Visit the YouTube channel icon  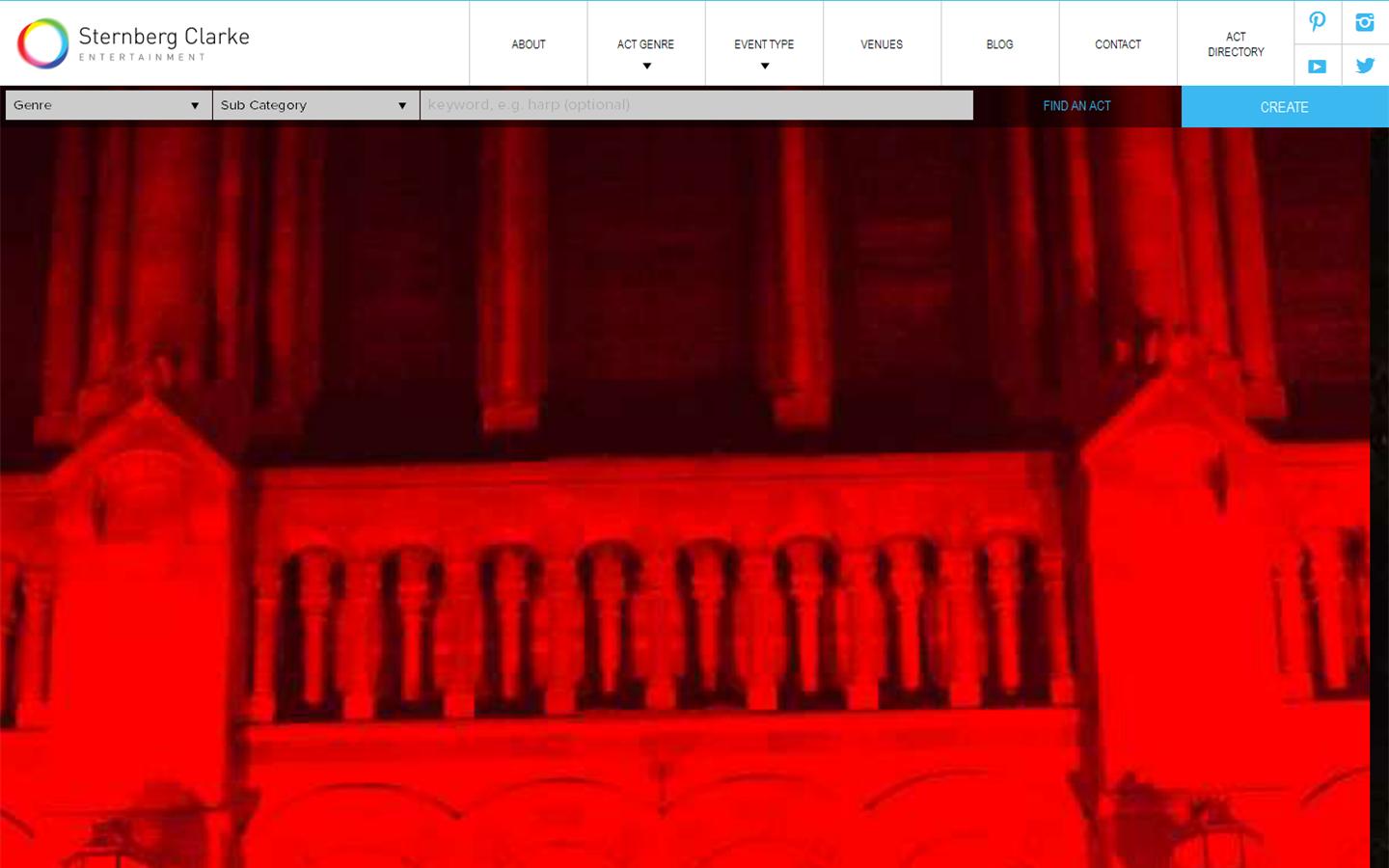[1318, 66]
